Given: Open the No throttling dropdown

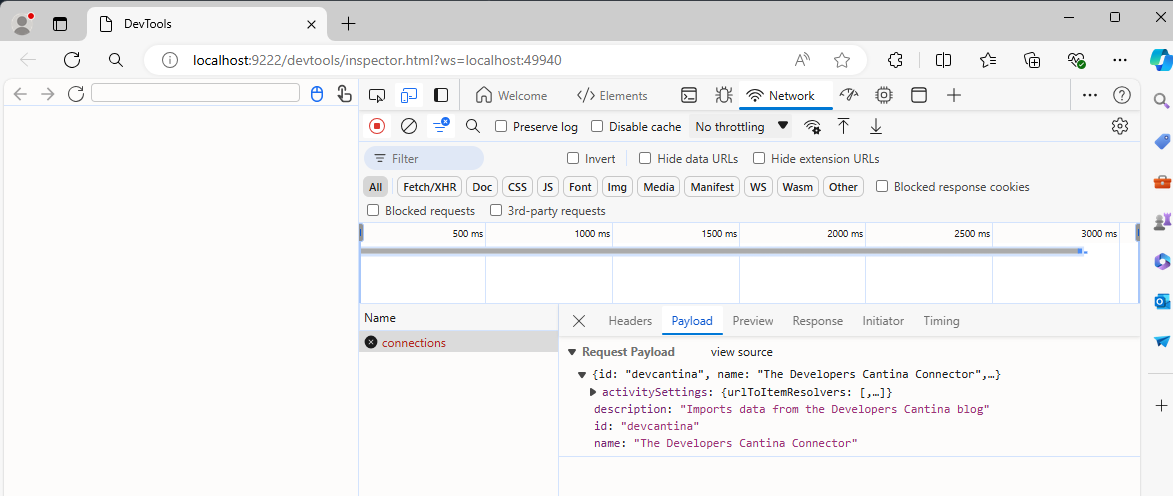Looking at the screenshot, I should coord(741,126).
